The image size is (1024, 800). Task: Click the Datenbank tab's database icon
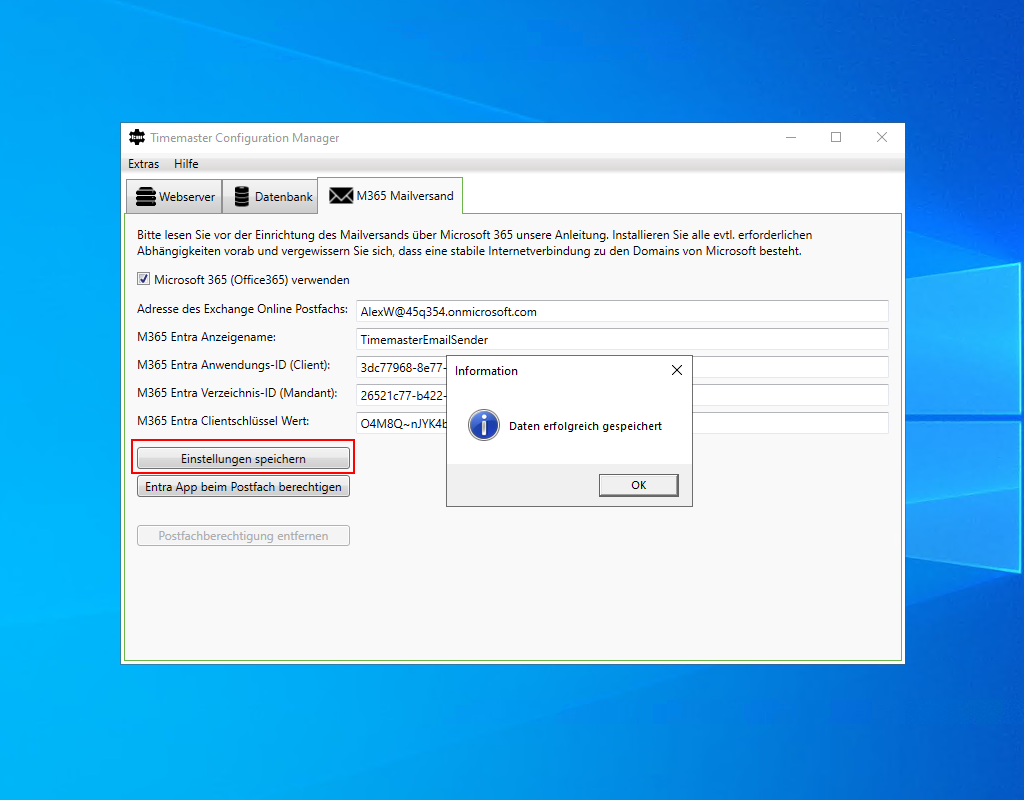coord(241,197)
